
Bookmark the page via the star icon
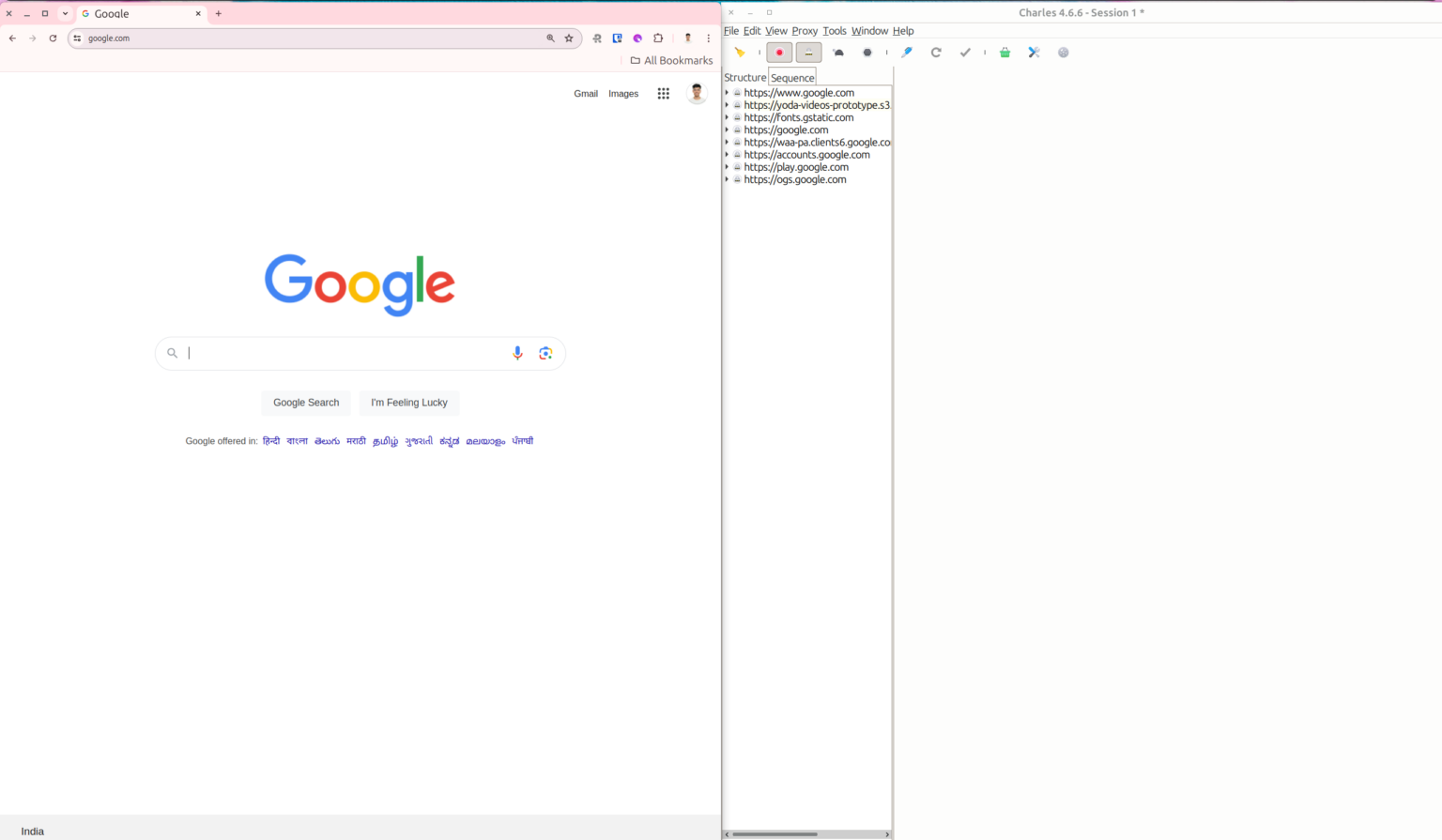570,38
